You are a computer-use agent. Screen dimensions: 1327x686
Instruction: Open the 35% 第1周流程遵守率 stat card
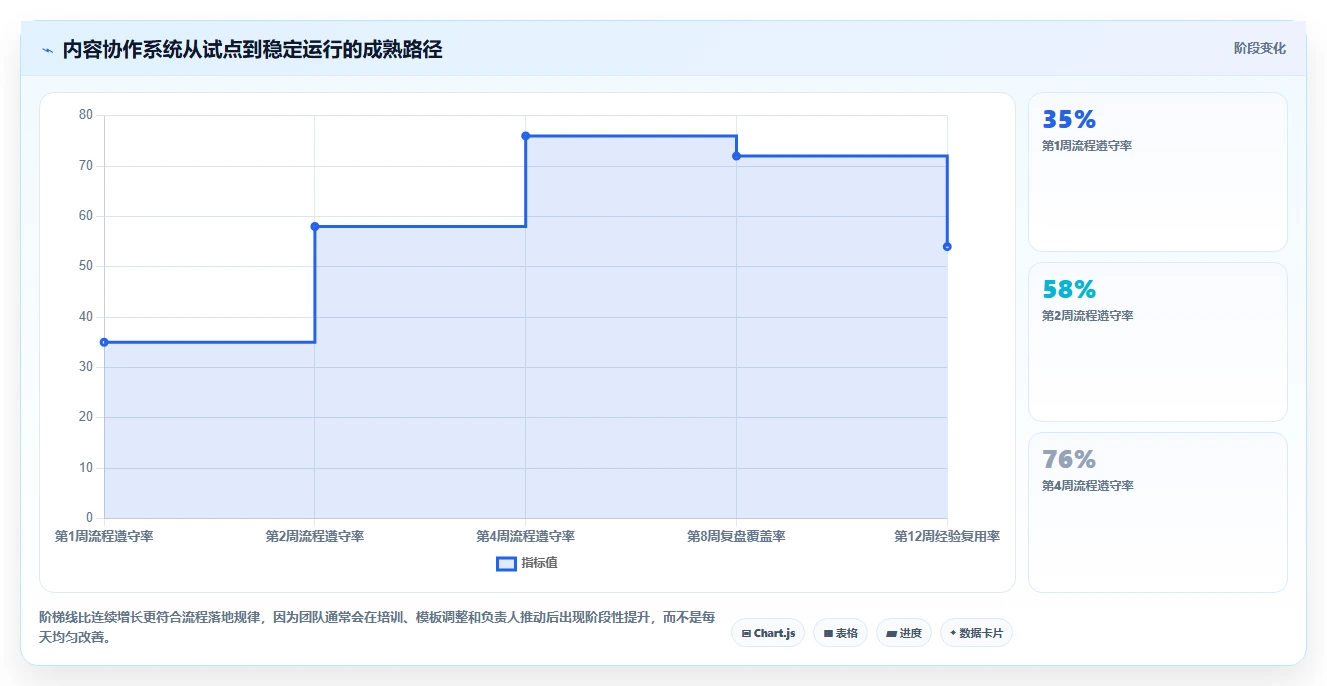[x=1157, y=172]
